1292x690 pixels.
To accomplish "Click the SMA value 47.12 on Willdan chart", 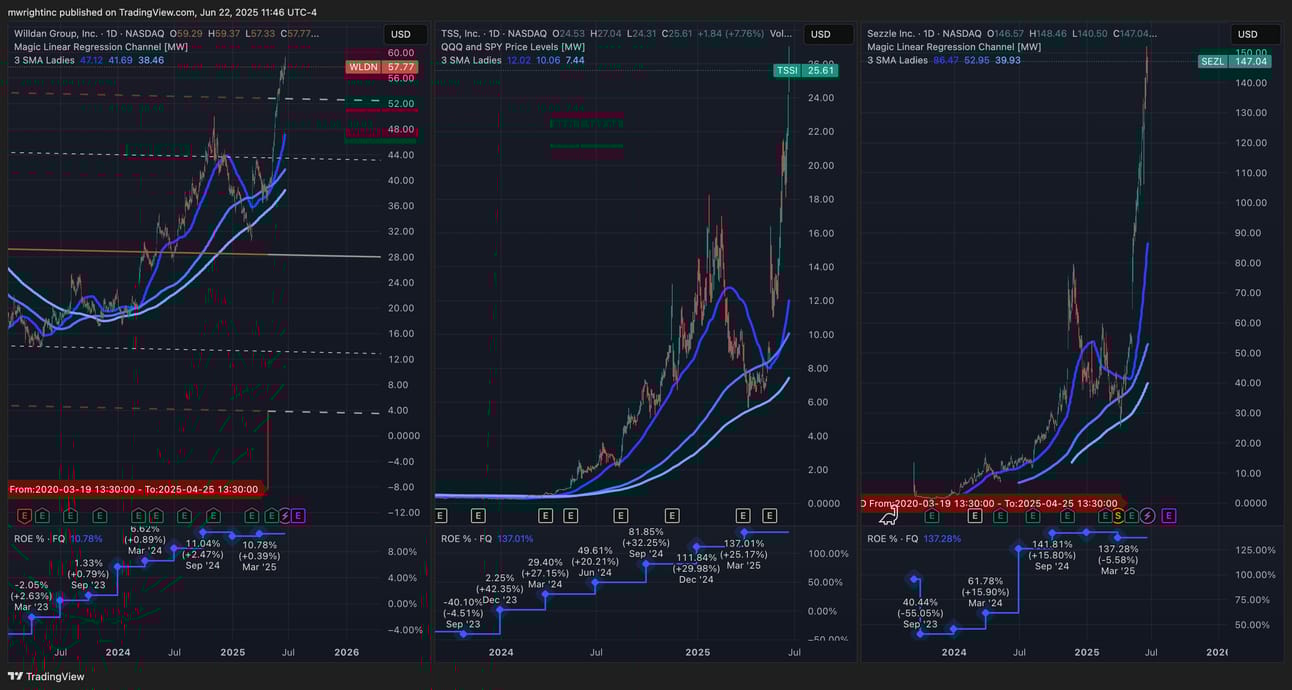I will point(91,60).
